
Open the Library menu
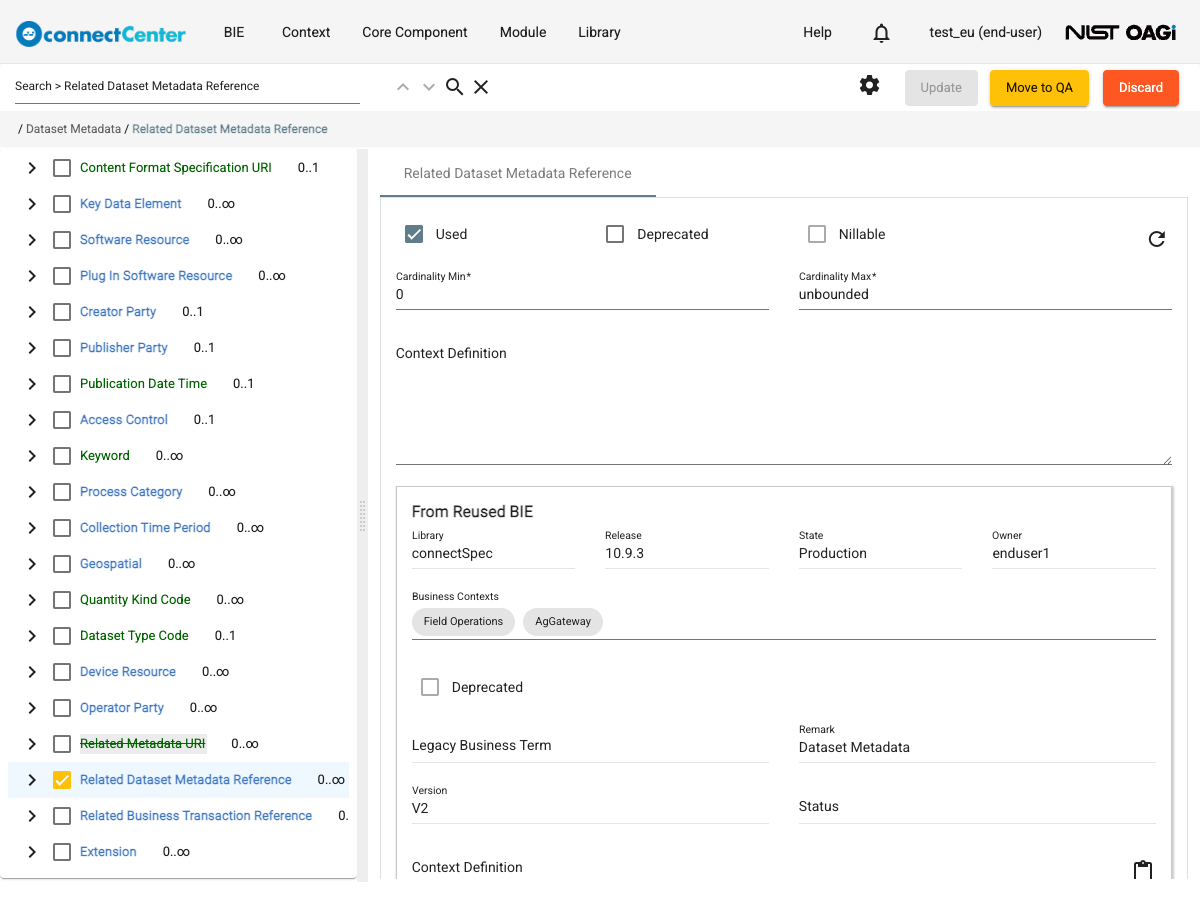[x=599, y=32]
